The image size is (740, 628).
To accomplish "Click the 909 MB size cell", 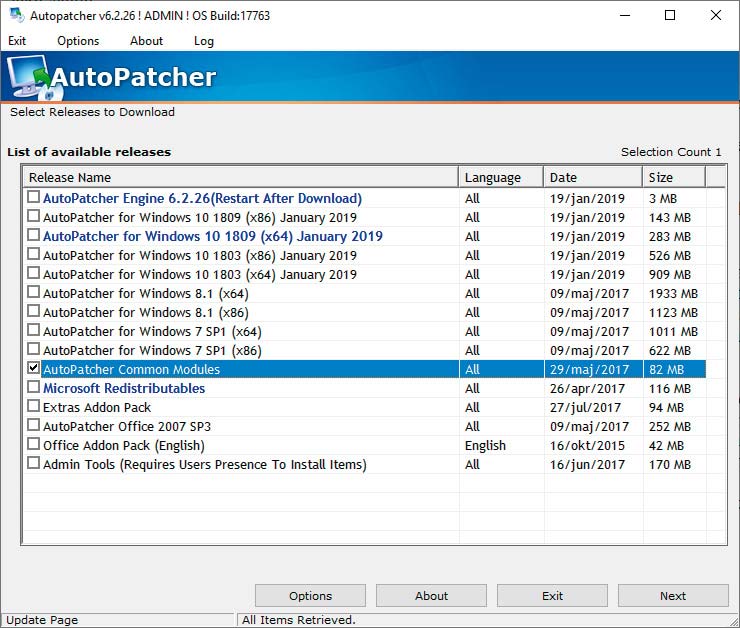I will click(670, 275).
